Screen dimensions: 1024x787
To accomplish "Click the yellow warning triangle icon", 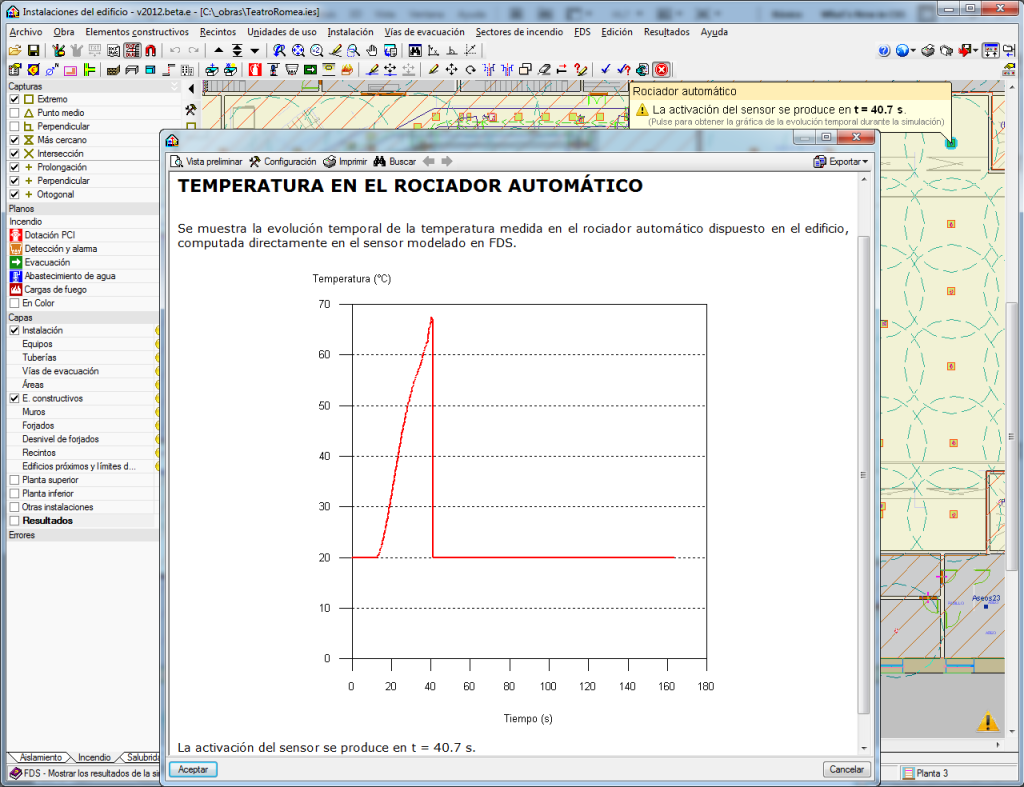I will 988,722.
